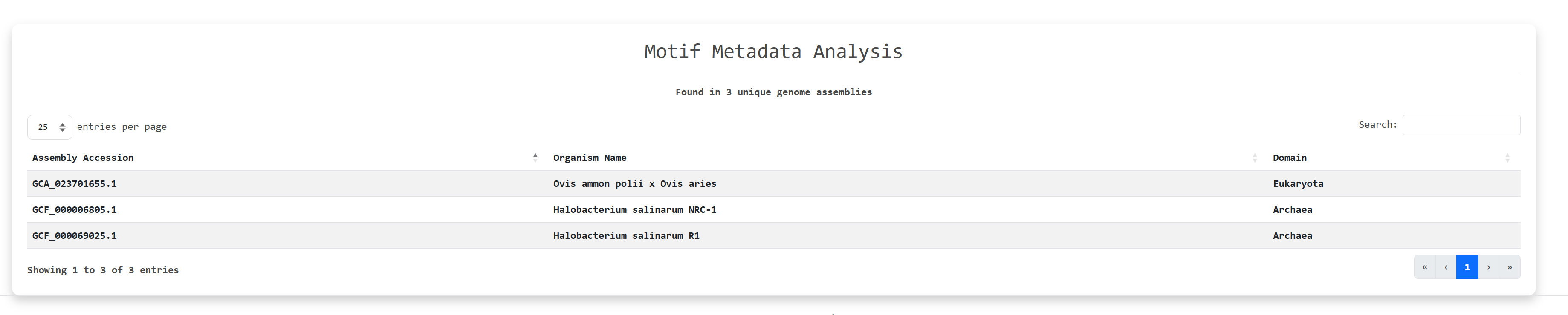Select page 1 pagination button
1568x315 pixels.
pos(1467,267)
